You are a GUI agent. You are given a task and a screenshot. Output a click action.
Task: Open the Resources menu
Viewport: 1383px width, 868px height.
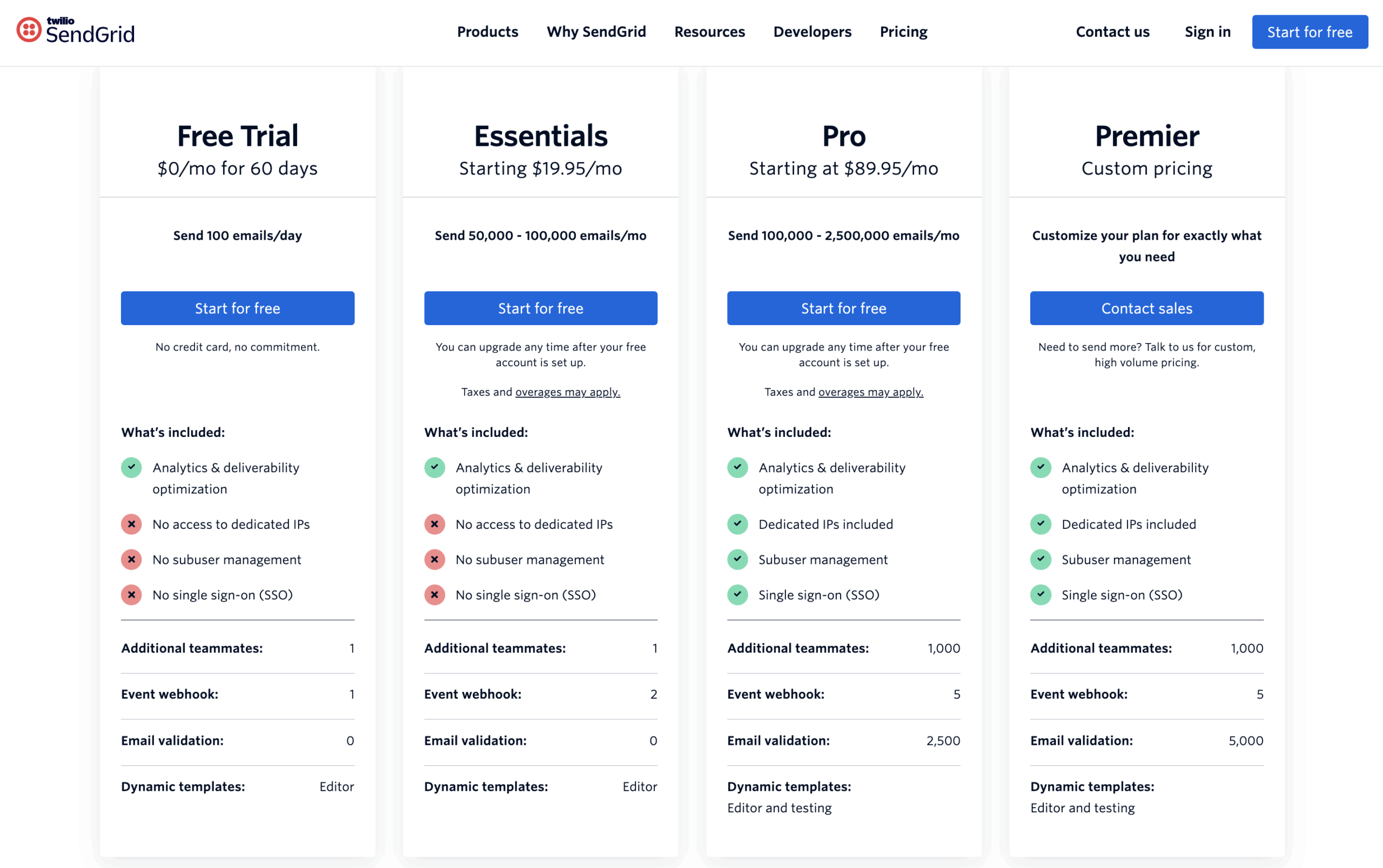(x=709, y=32)
